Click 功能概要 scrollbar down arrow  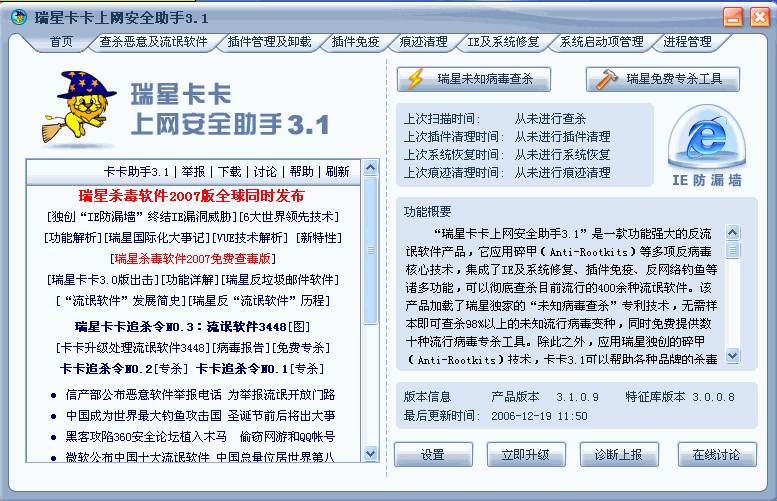click(732, 355)
